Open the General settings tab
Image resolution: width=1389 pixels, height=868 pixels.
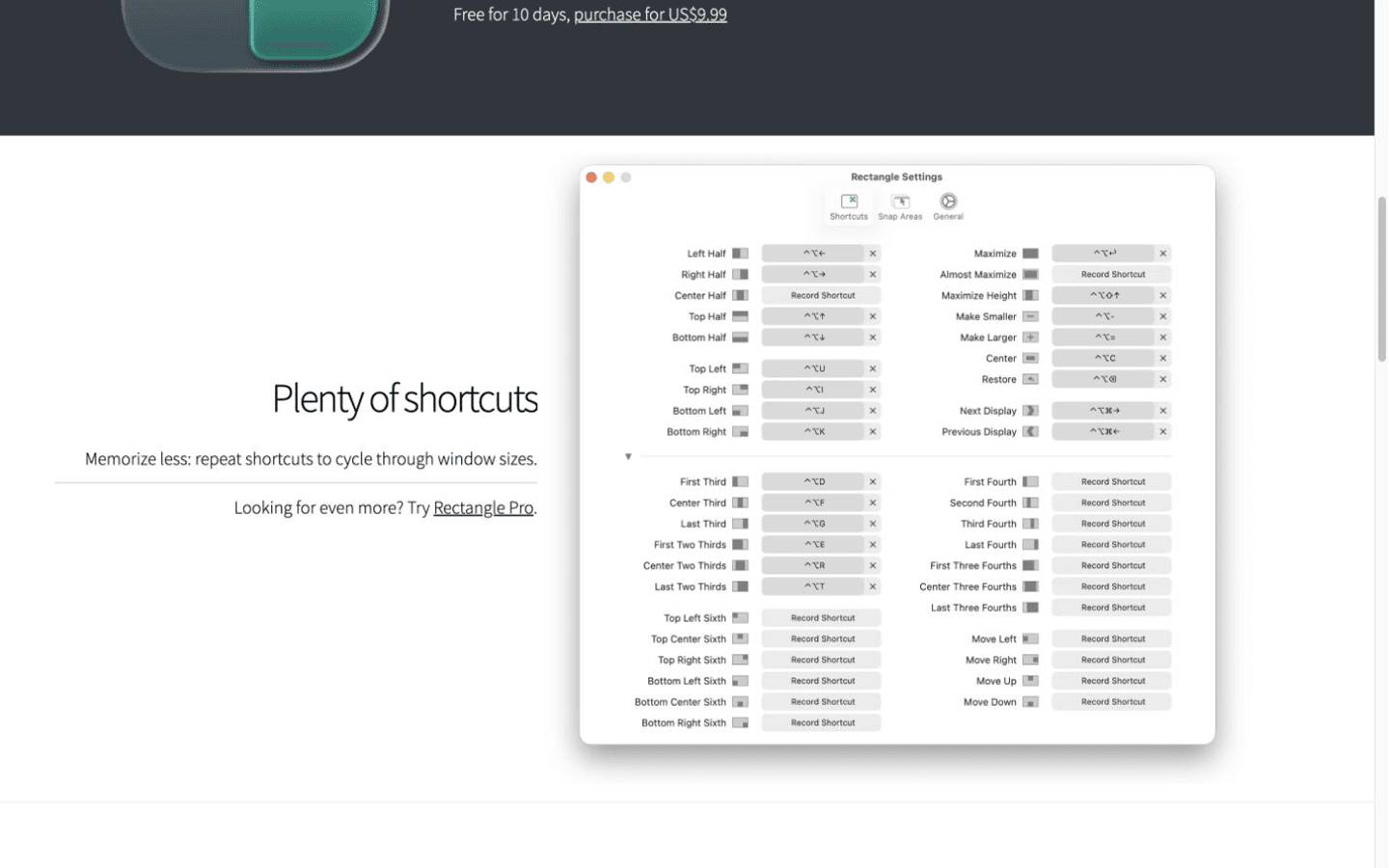coord(948,207)
